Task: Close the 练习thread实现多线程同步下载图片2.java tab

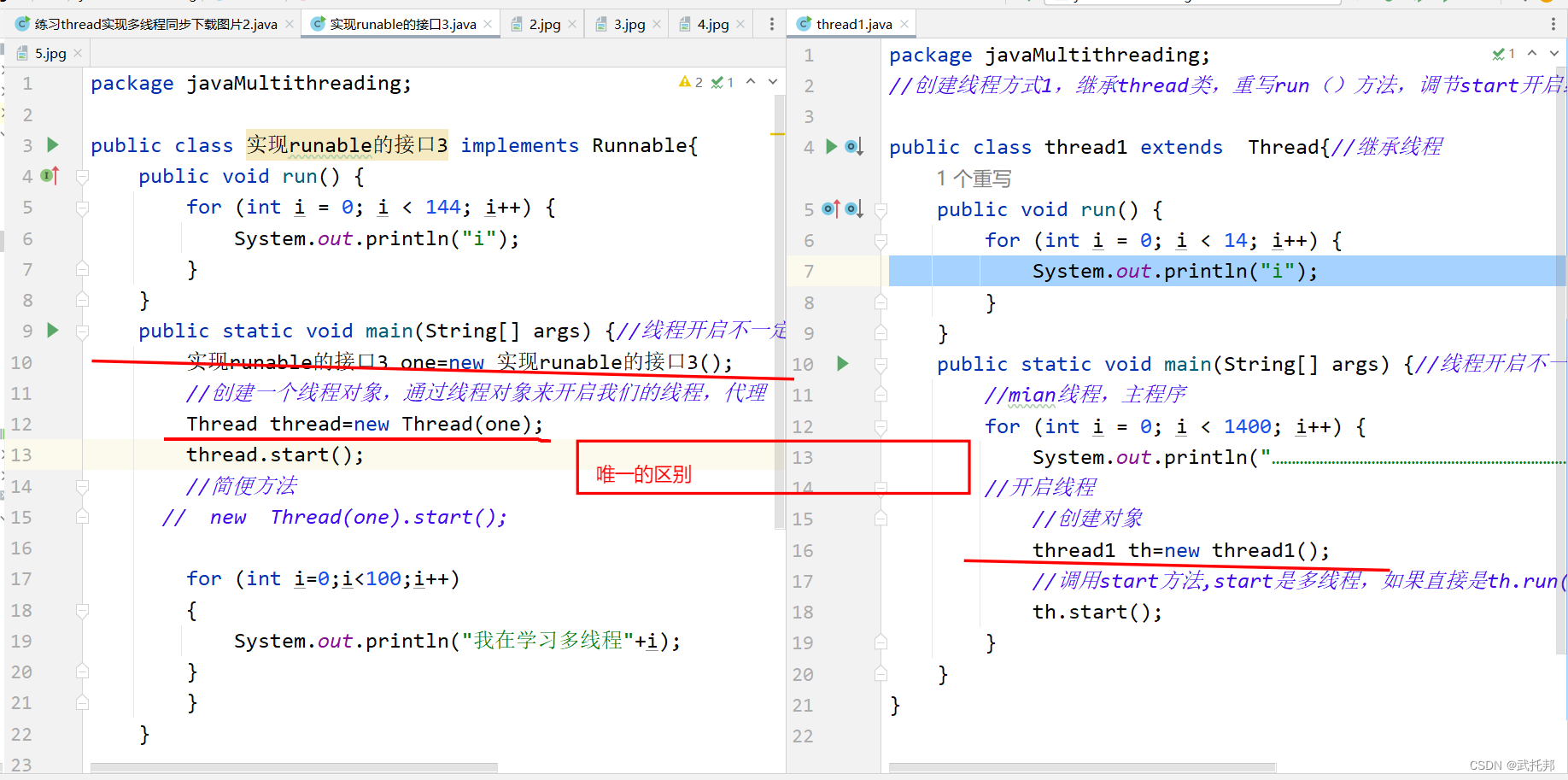Action: tap(290, 24)
